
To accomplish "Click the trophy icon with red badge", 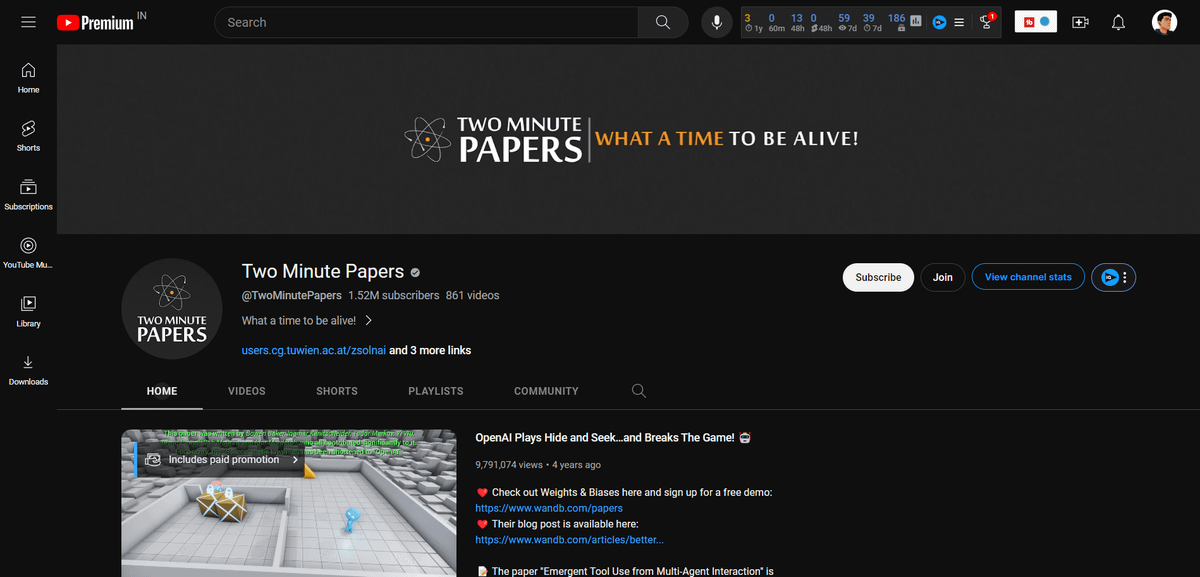I will click(987, 22).
